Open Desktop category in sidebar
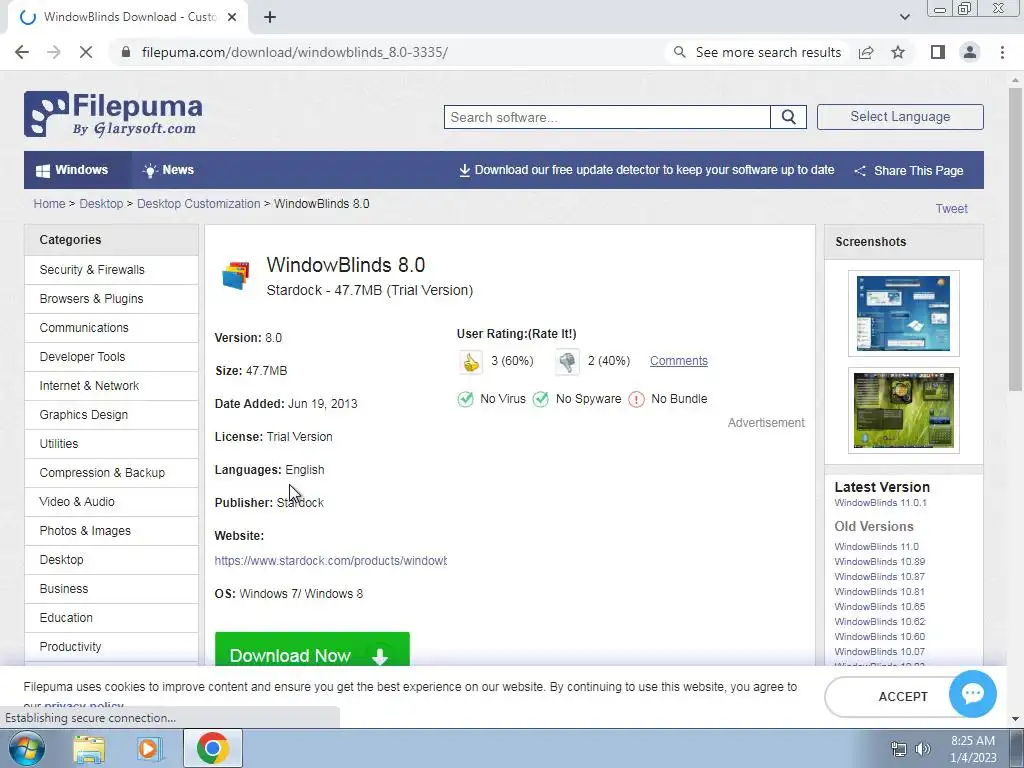 click(x=112, y=560)
